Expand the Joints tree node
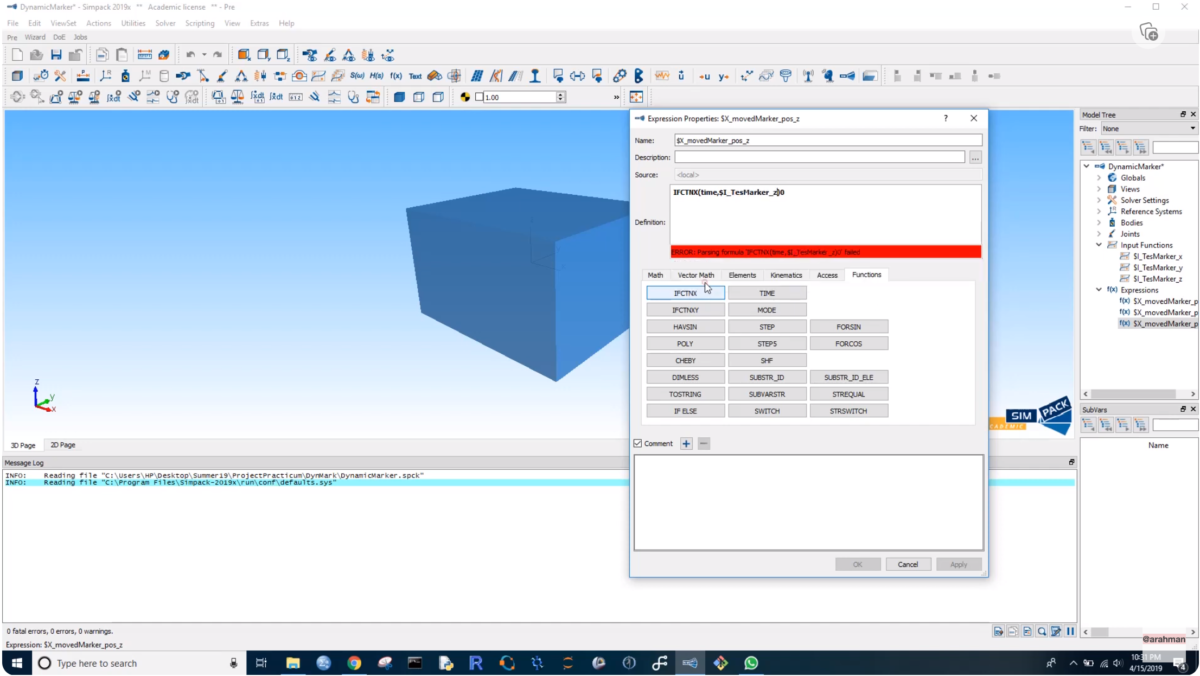Image resolution: width=1200 pixels, height=676 pixels. [x=1099, y=234]
